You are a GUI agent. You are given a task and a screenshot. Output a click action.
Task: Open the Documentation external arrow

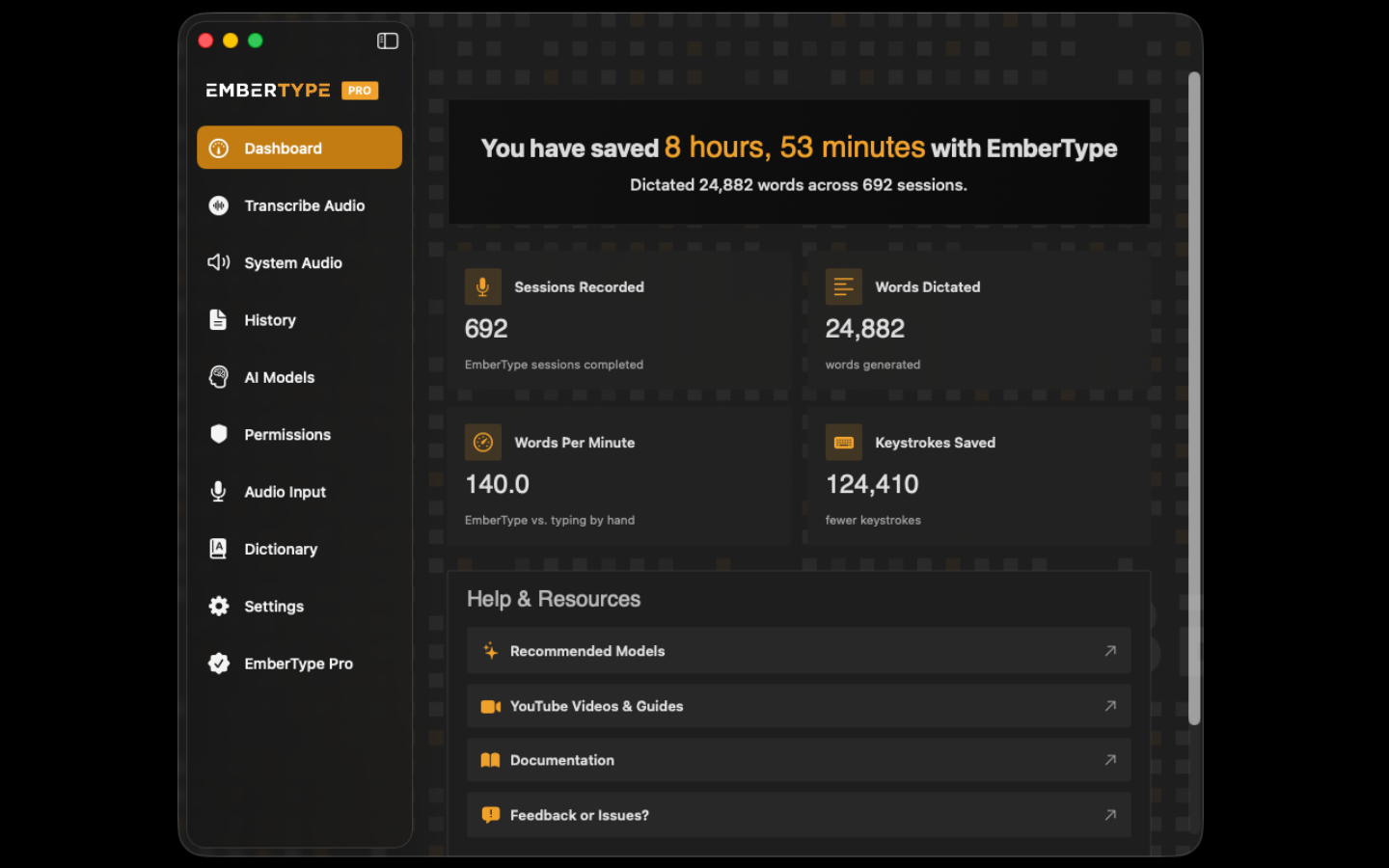pyautogui.click(x=1110, y=760)
